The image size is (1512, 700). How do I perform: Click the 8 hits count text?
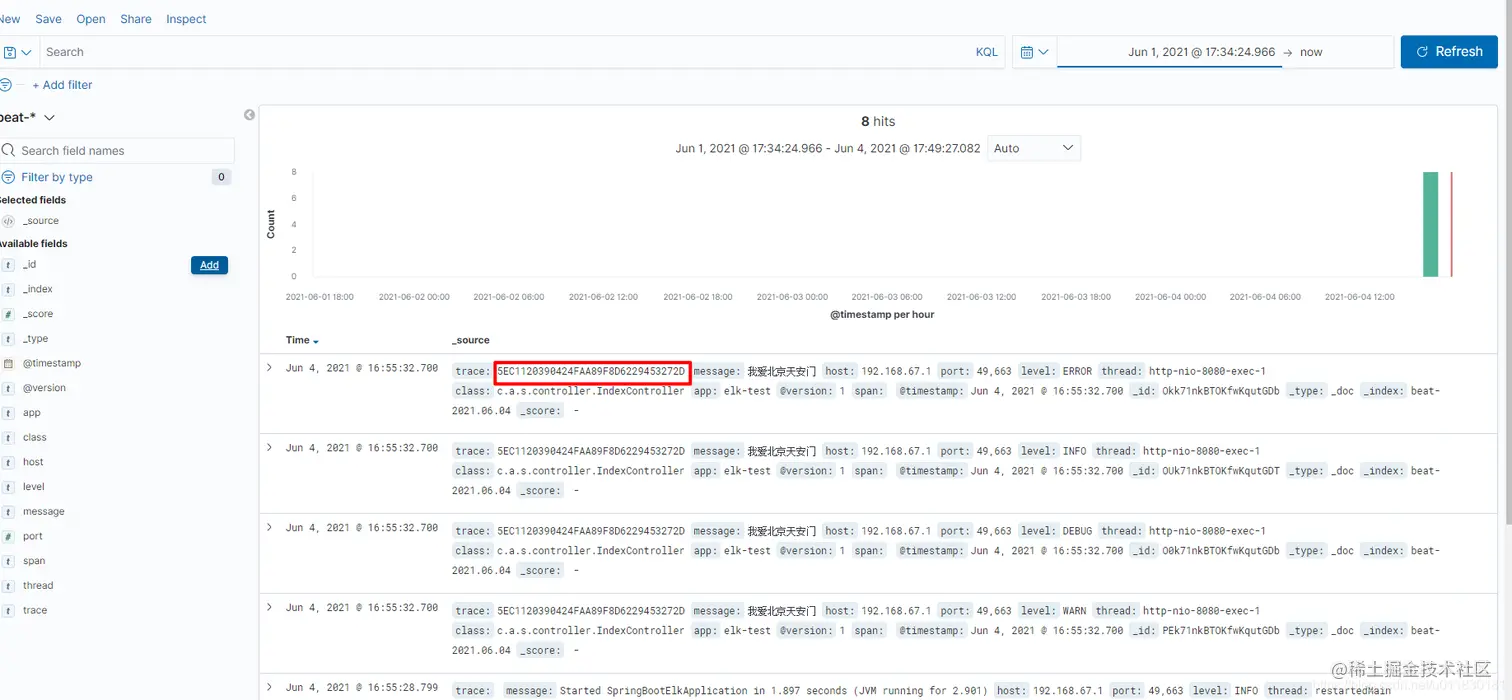tap(878, 121)
